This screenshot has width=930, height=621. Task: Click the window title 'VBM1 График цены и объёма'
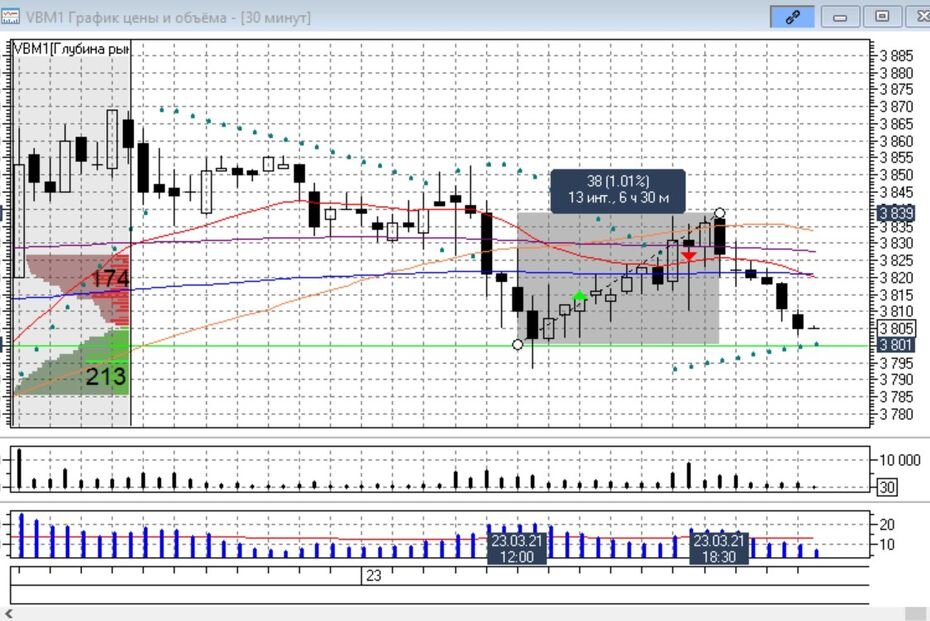click(x=127, y=18)
